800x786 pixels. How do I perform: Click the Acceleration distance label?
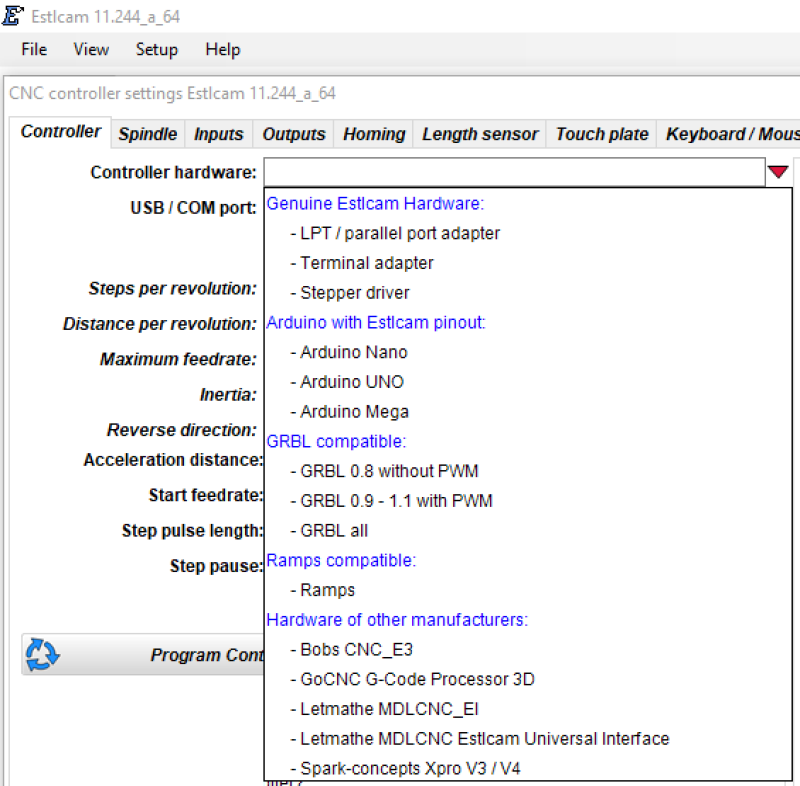click(173, 460)
